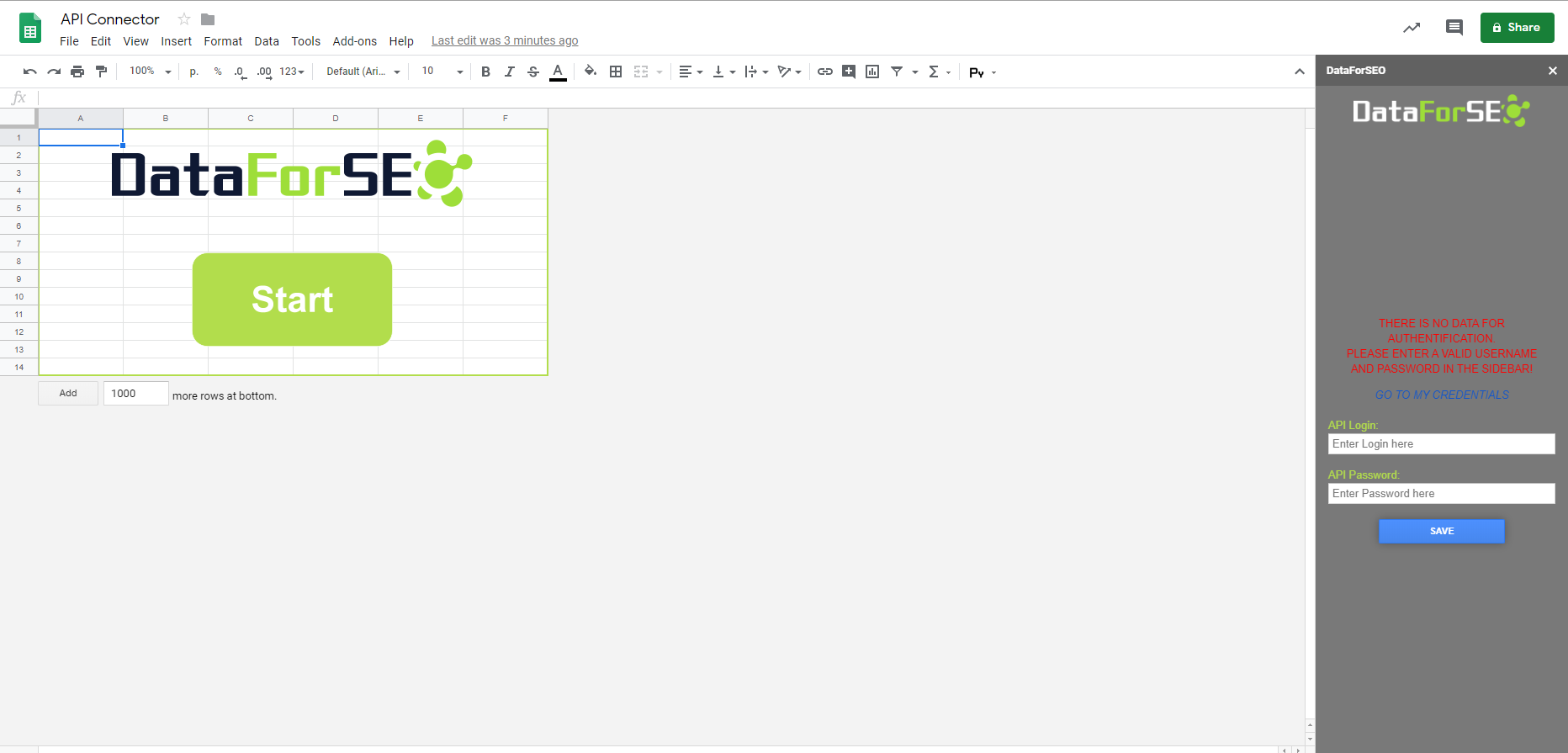Open the text wrapping dropdown
Image resolution: width=1568 pixels, height=753 pixels.
click(x=756, y=72)
